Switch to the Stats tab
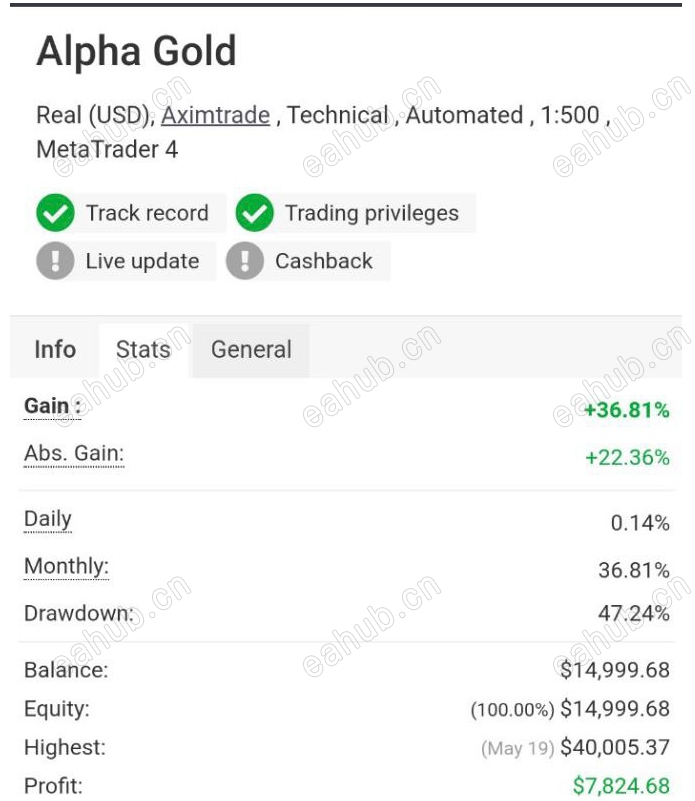Image resolution: width=695 pixels, height=801 pixels. pyautogui.click(x=144, y=350)
